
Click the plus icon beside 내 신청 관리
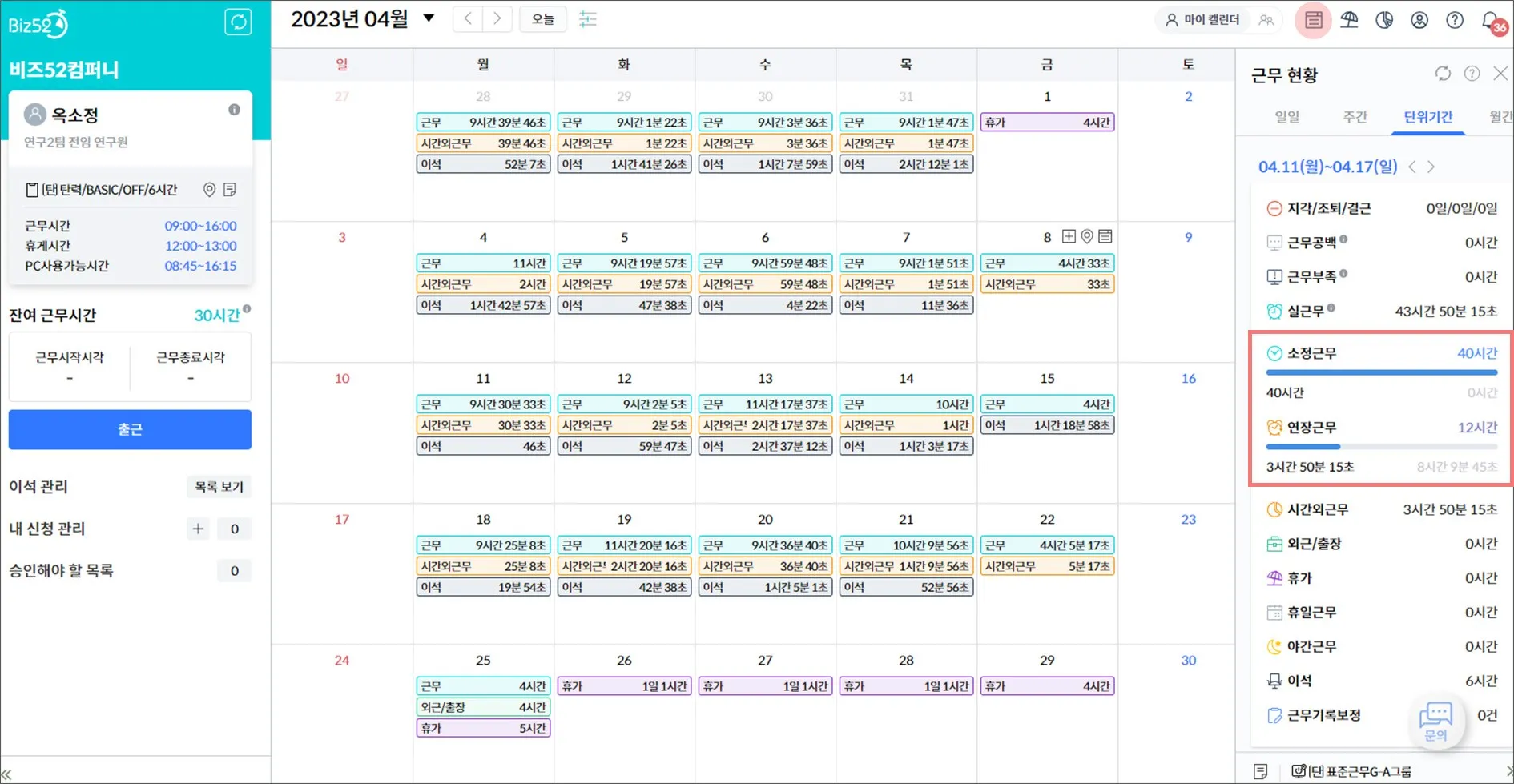pyautogui.click(x=198, y=529)
